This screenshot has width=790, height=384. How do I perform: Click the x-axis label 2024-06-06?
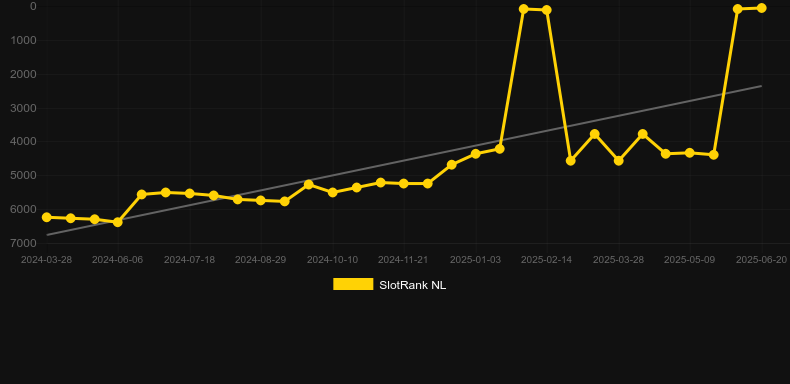click(118, 260)
